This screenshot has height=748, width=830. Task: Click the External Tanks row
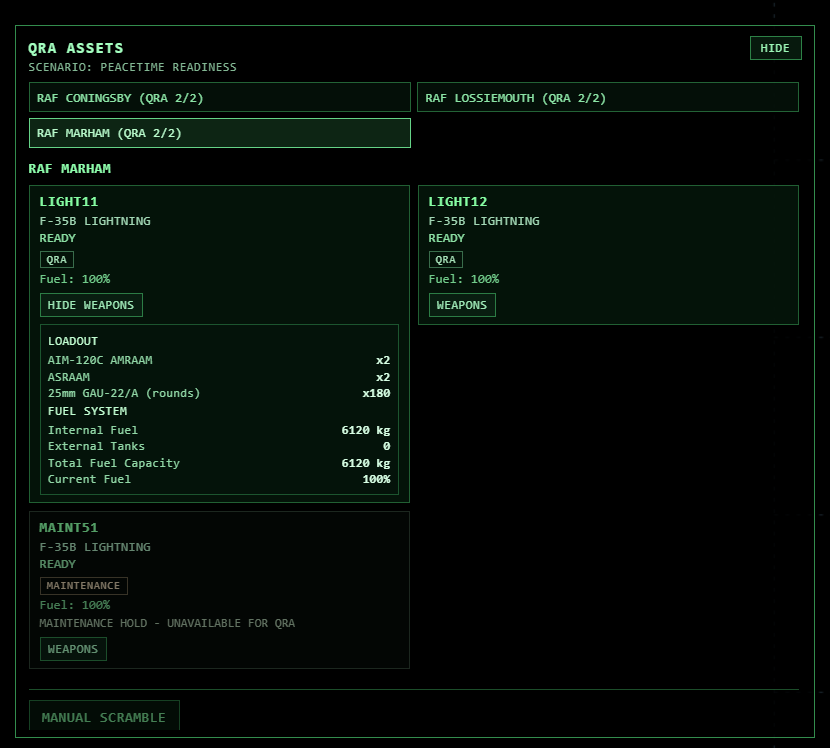click(x=219, y=446)
